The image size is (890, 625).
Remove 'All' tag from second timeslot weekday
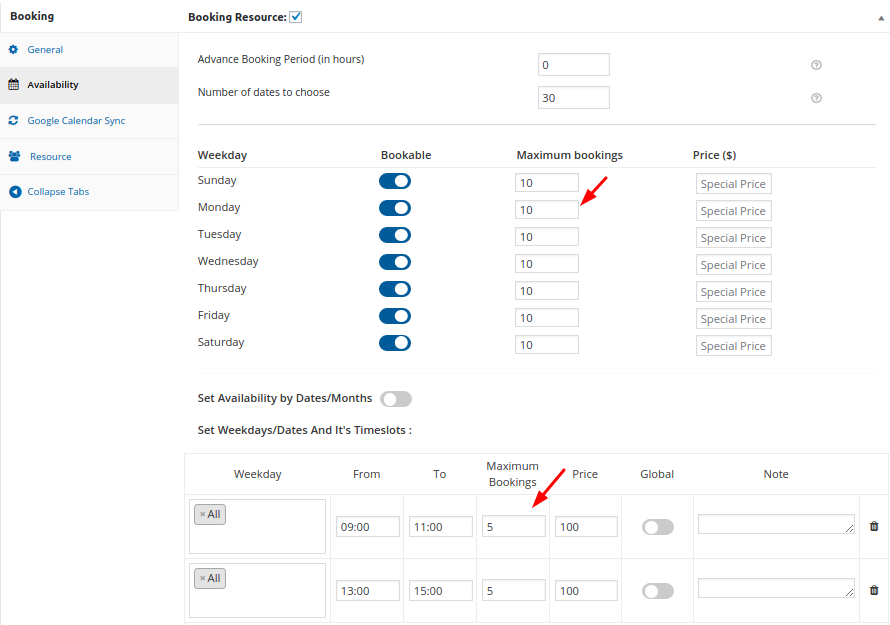[x=202, y=578]
